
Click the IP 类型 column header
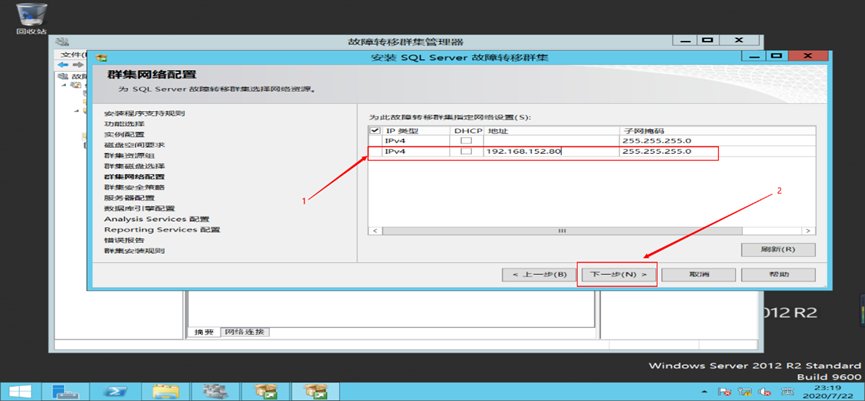click(x=417, y=131)
